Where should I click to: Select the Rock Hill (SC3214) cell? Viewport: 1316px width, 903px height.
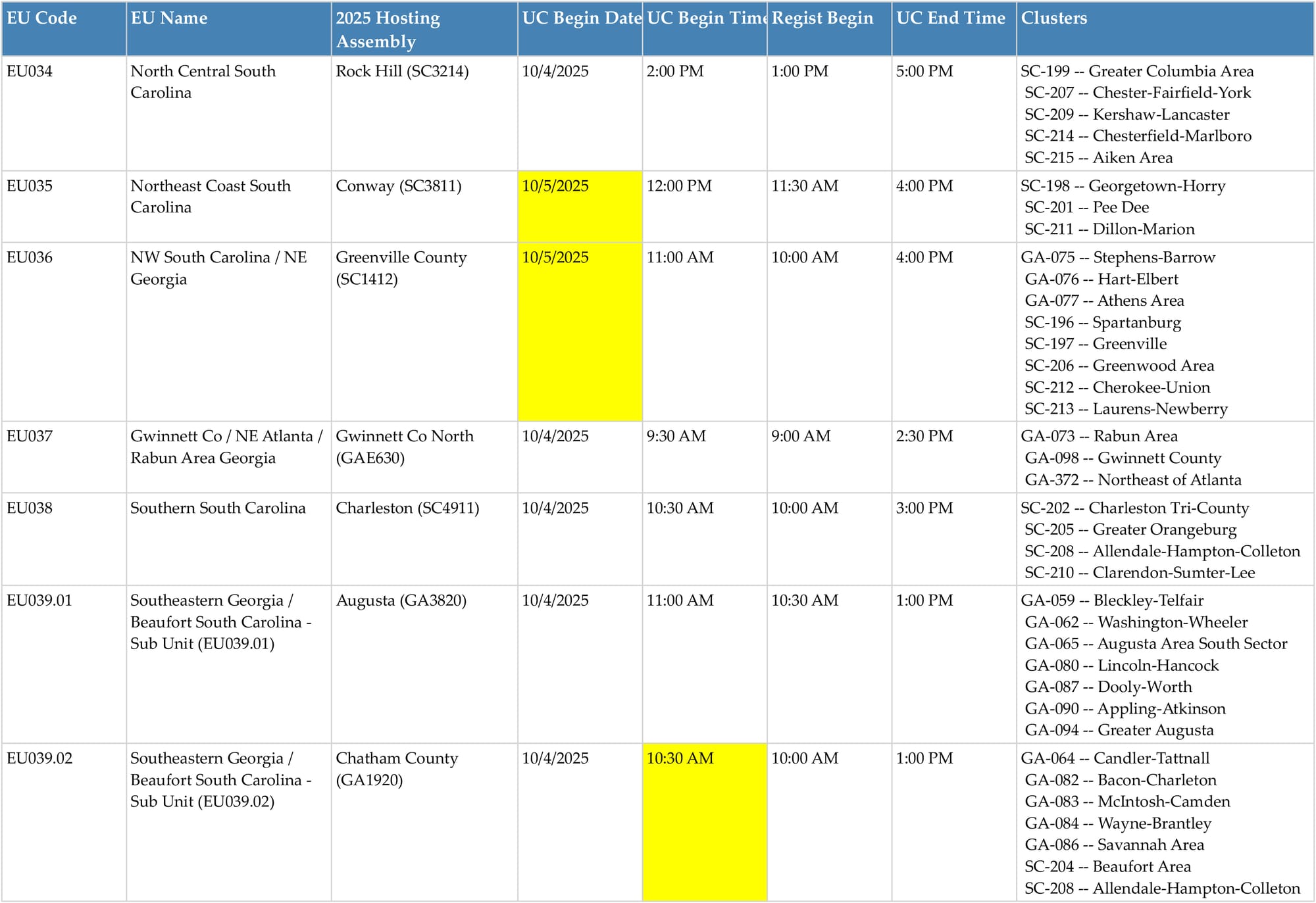pos(402,71)
